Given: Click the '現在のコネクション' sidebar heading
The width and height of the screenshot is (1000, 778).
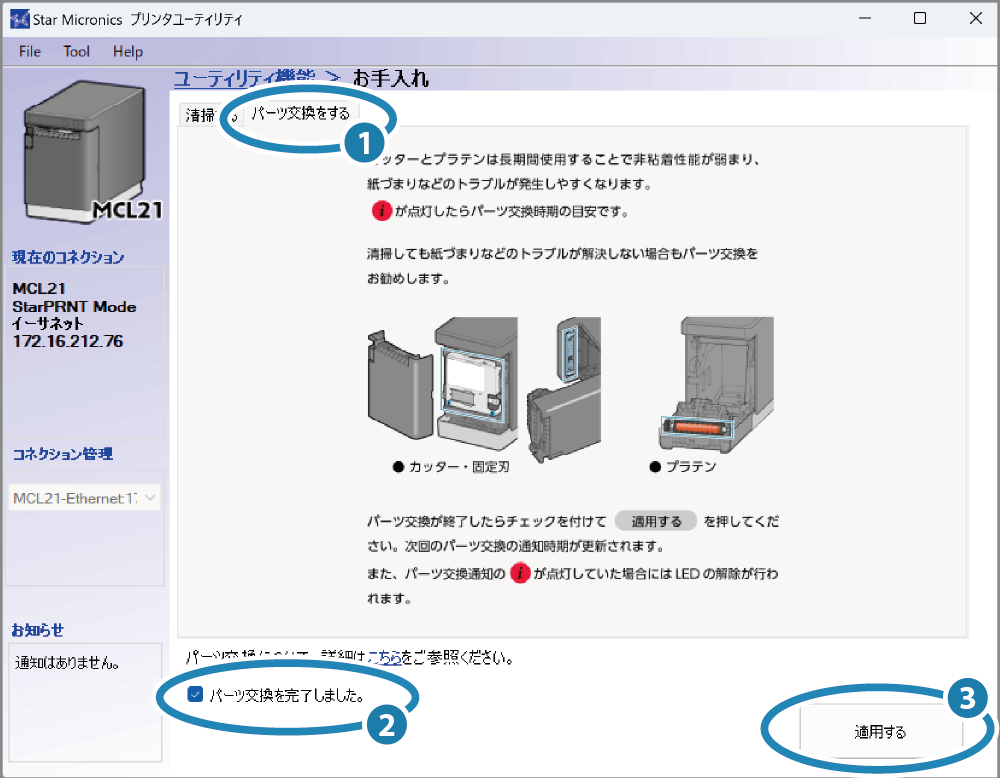Looking at the screenshot, I should [x=68, y=257].
